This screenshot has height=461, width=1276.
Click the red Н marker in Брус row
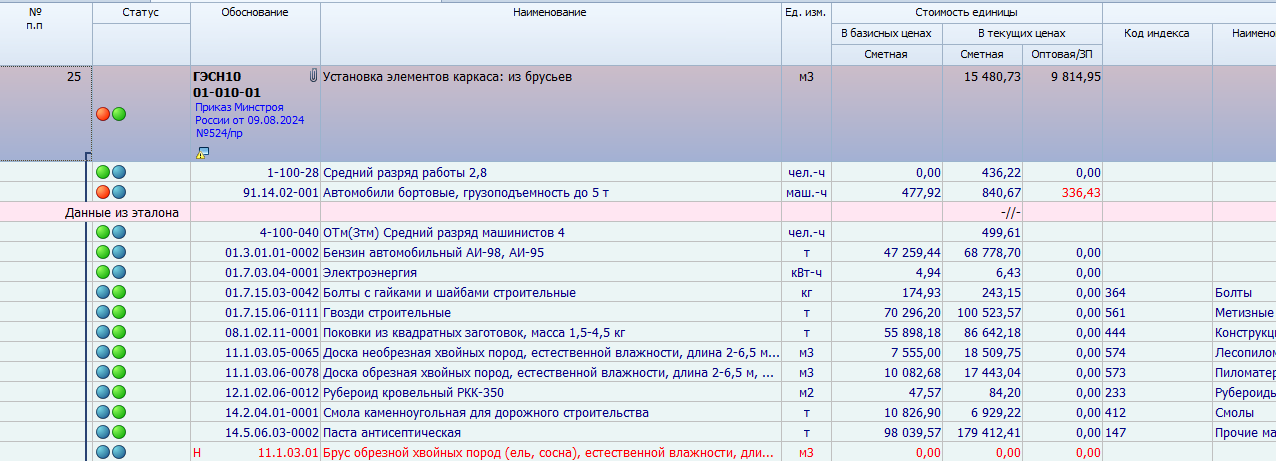(x=197, y=452)
